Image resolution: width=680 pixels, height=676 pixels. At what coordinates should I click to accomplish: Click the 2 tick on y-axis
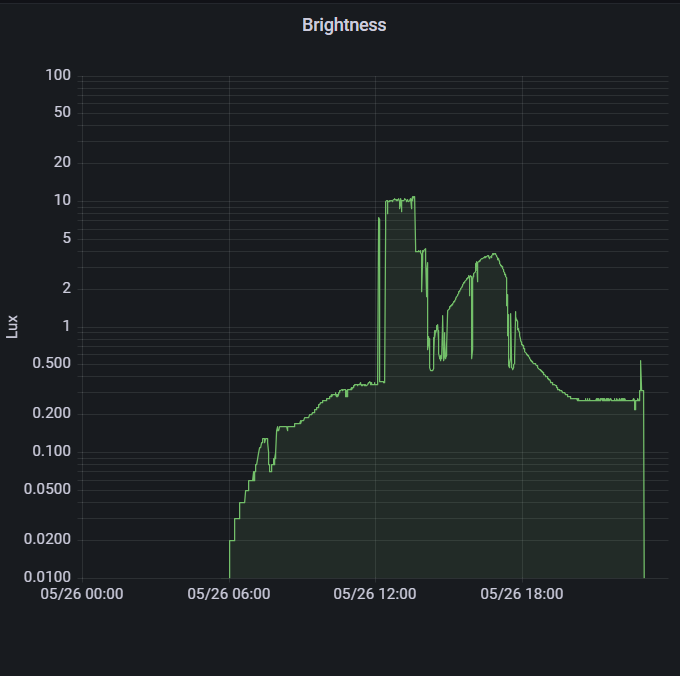[x=66, y=288]
